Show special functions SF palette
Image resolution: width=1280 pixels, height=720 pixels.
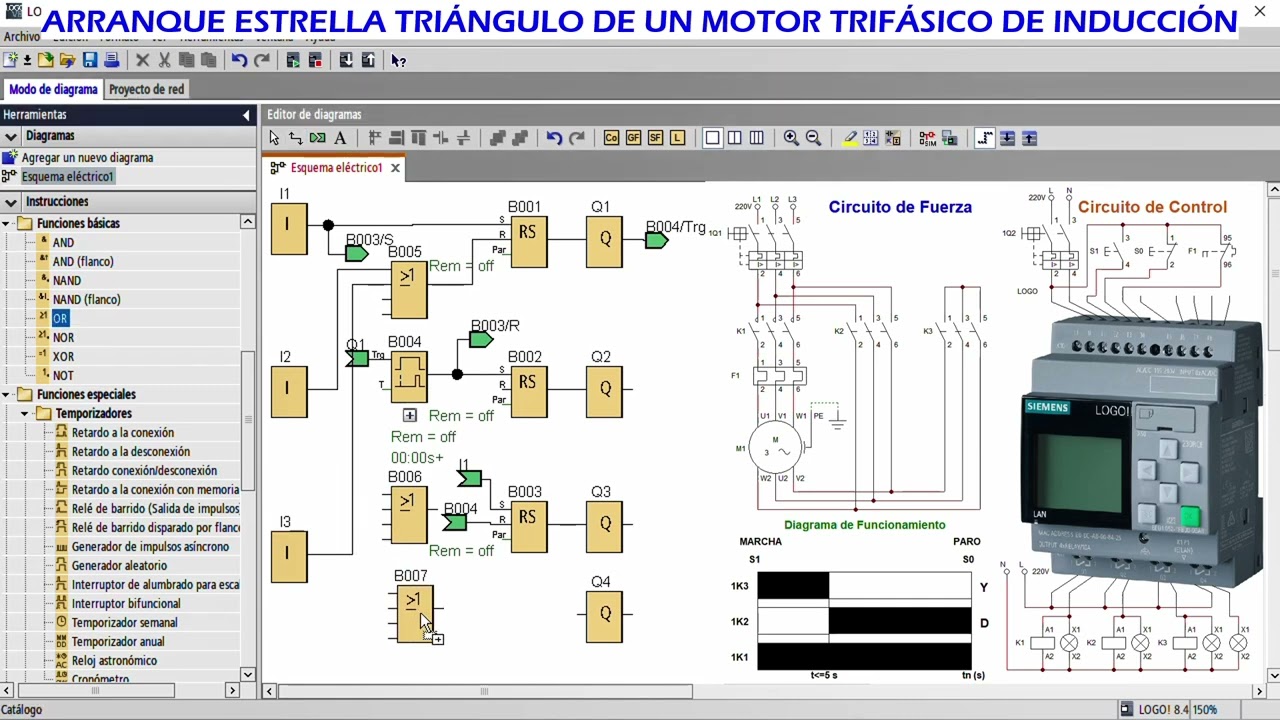pos(655,138)
